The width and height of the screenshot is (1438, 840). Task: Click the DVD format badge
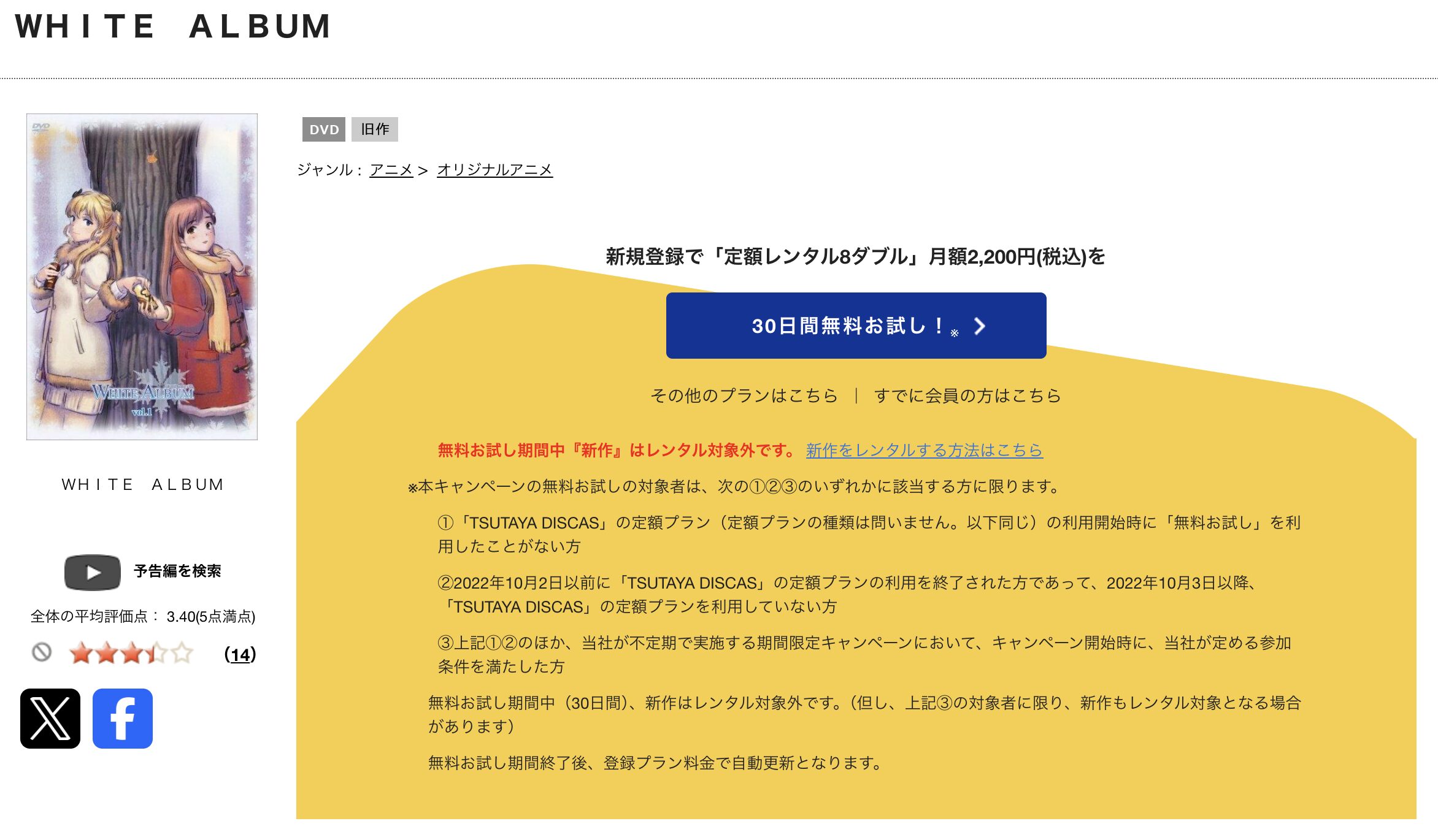tap(324, 129)
